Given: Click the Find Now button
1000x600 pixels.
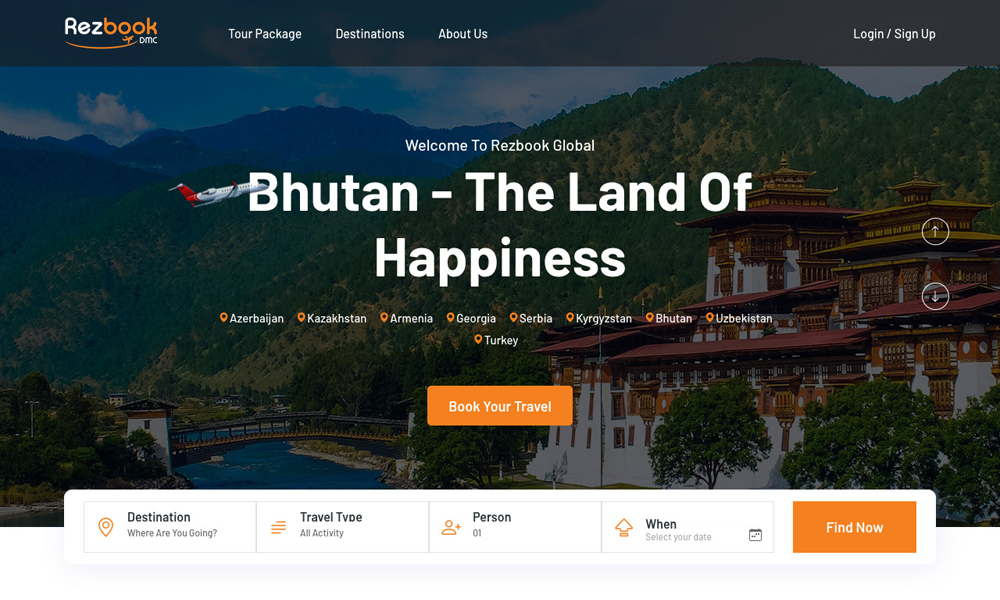Looking at the screenshot, I should click(x=855, y=527).
